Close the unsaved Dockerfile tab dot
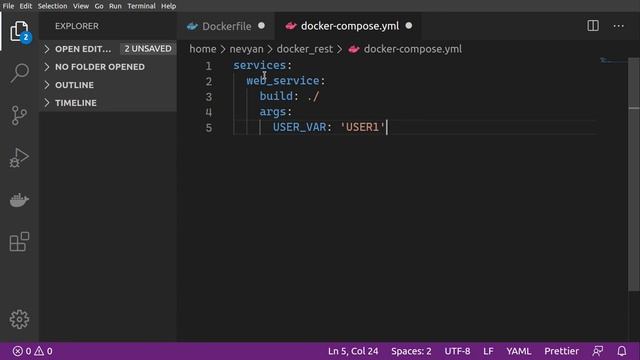Viewport: 640px width, 360px height. [262, 26]
